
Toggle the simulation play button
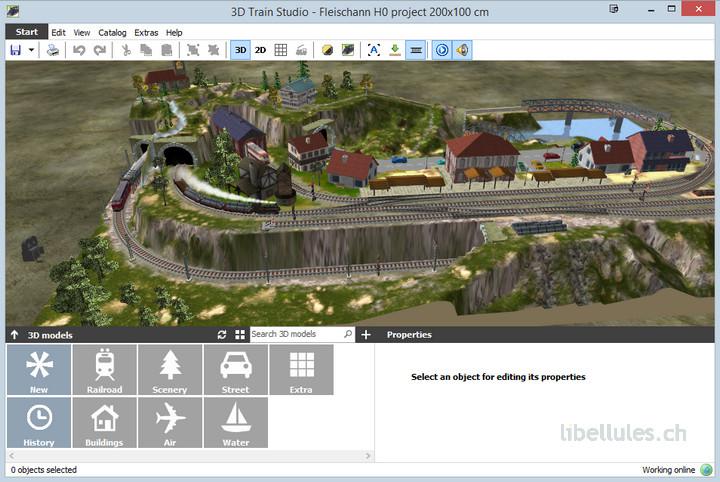(442, 50)
